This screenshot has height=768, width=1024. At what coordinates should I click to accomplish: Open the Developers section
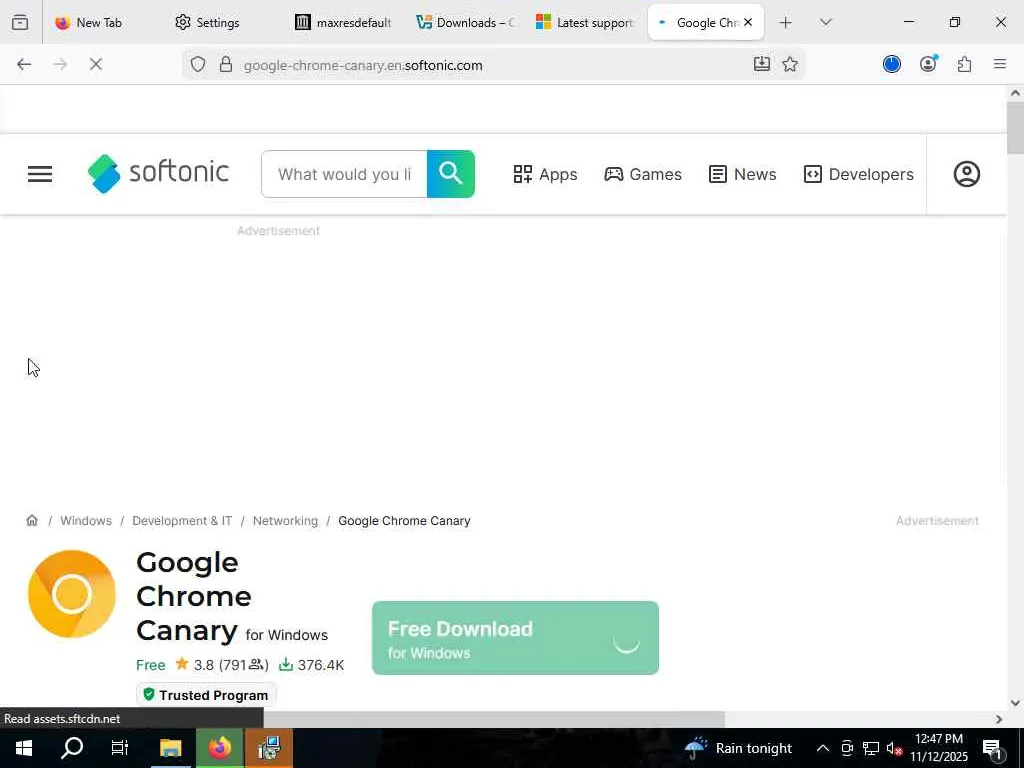[858, 174]
